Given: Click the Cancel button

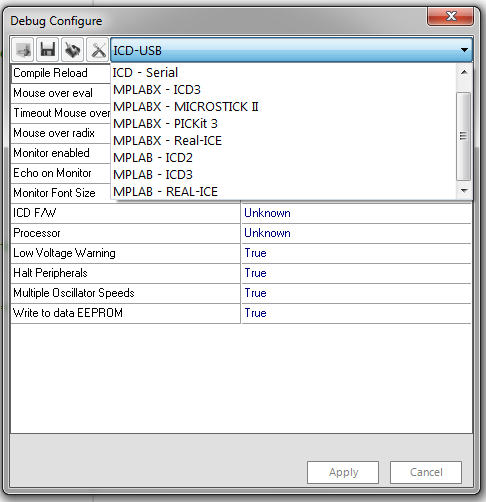Looking at the screenshot, I should pos(426,472).
